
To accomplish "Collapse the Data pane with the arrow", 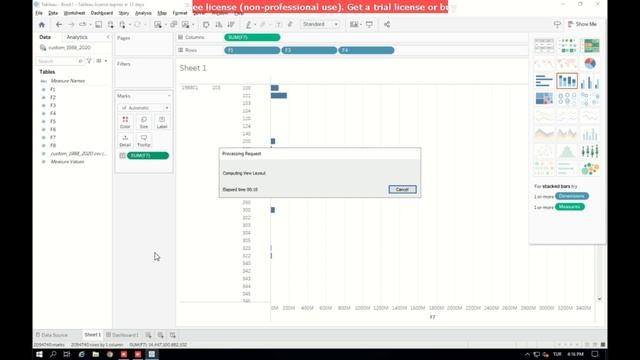I will coord(108,37).
